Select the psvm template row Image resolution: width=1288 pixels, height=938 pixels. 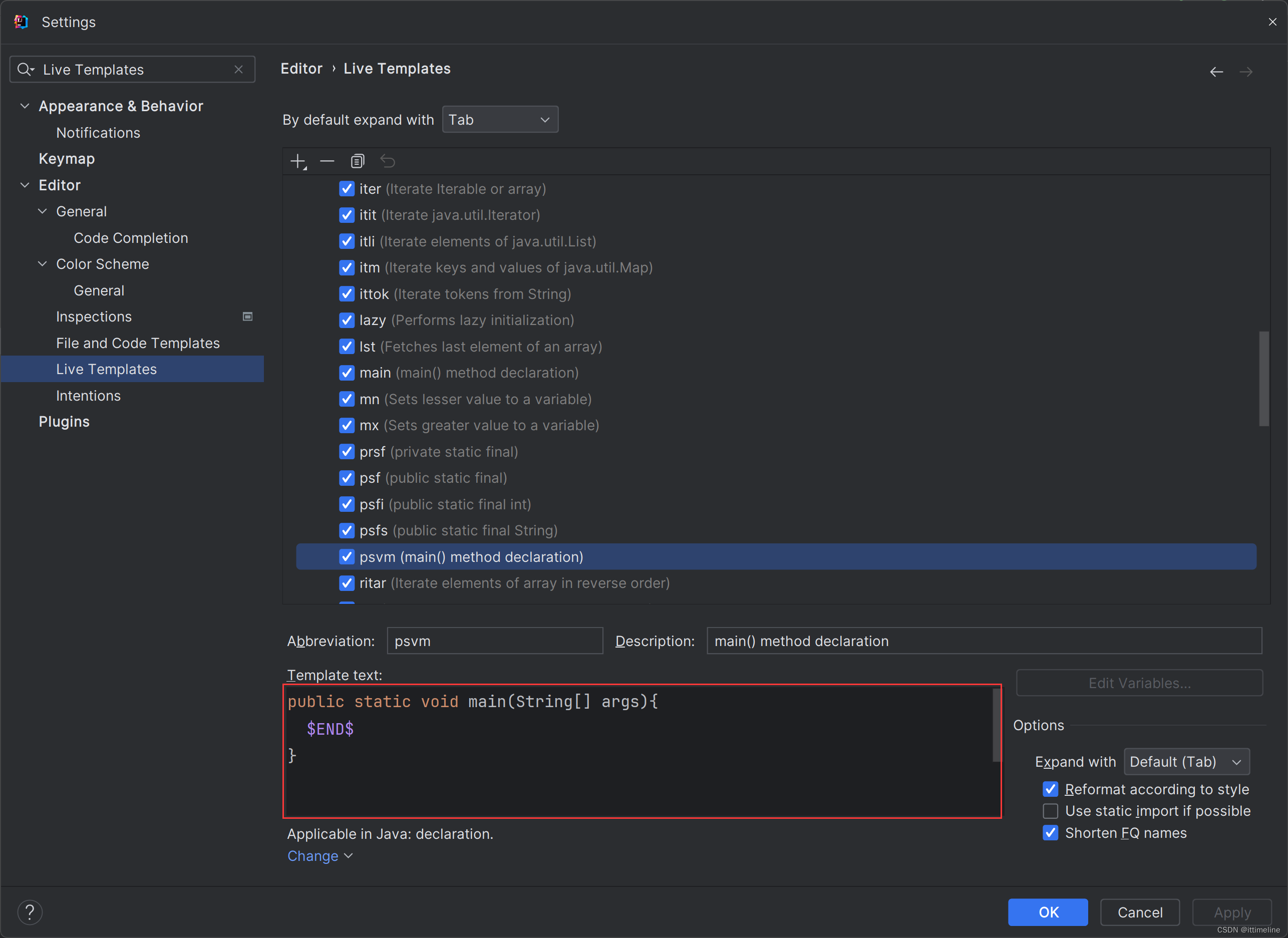(x=776, y=557)
